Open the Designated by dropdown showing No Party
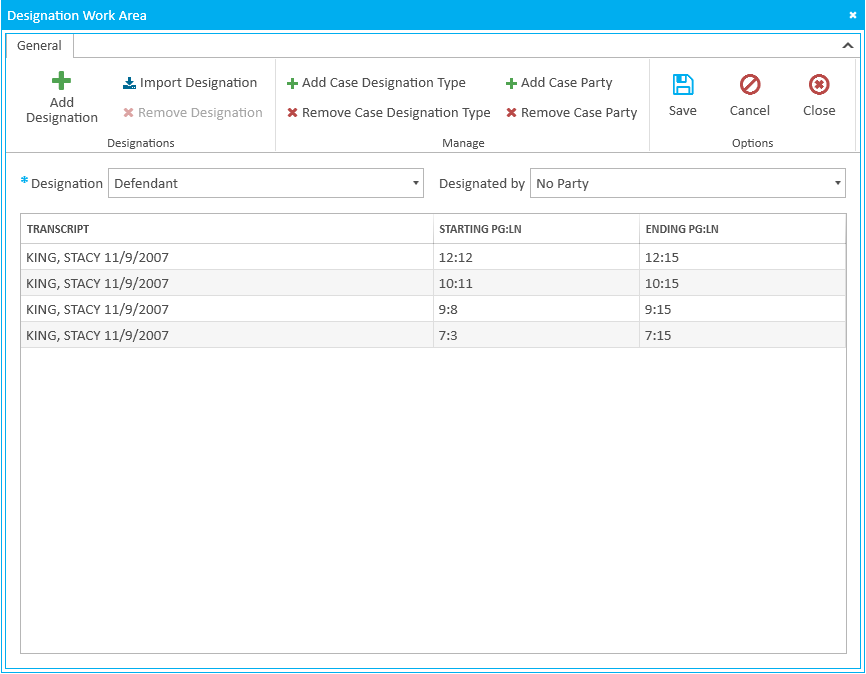 688,183
